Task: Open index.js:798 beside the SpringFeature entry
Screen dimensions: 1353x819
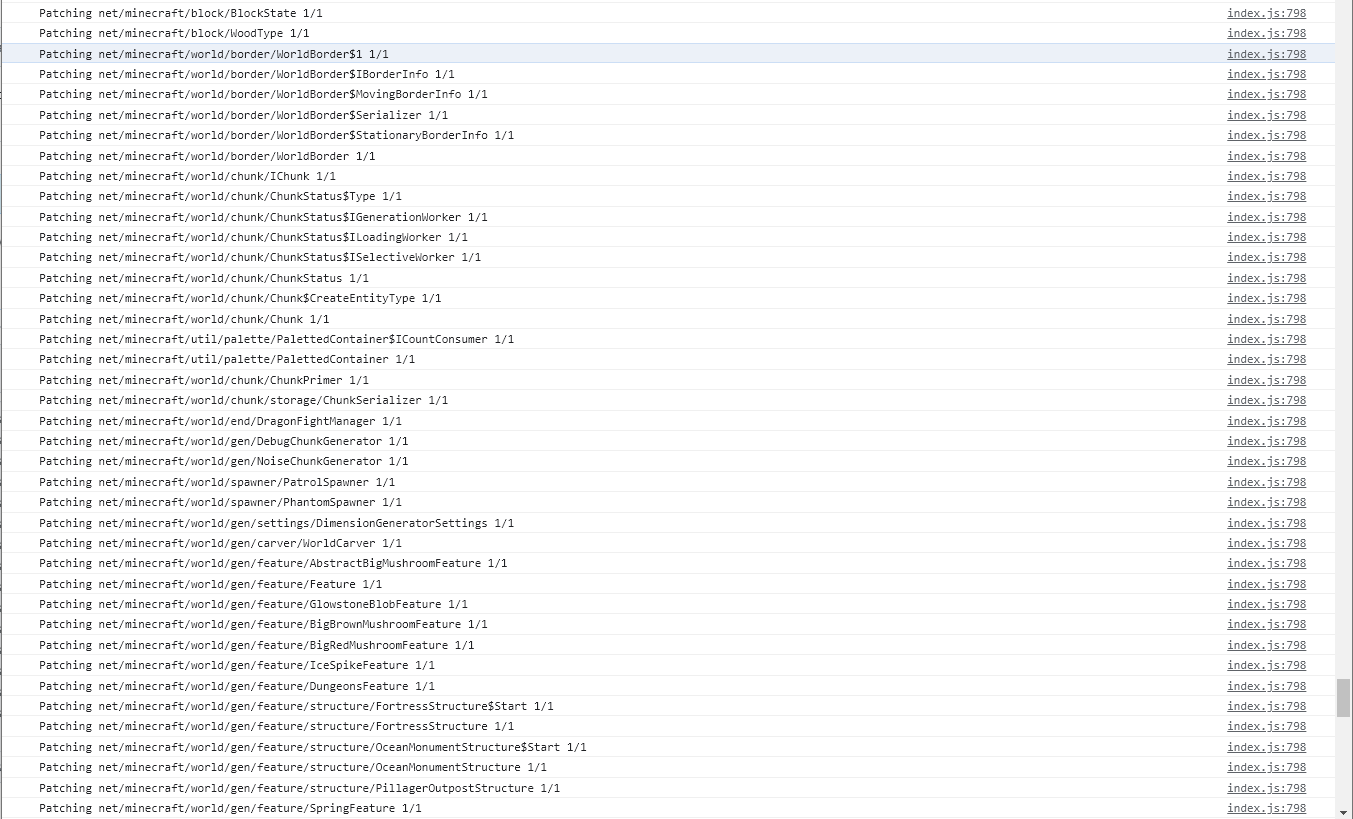Action: 1266,808
